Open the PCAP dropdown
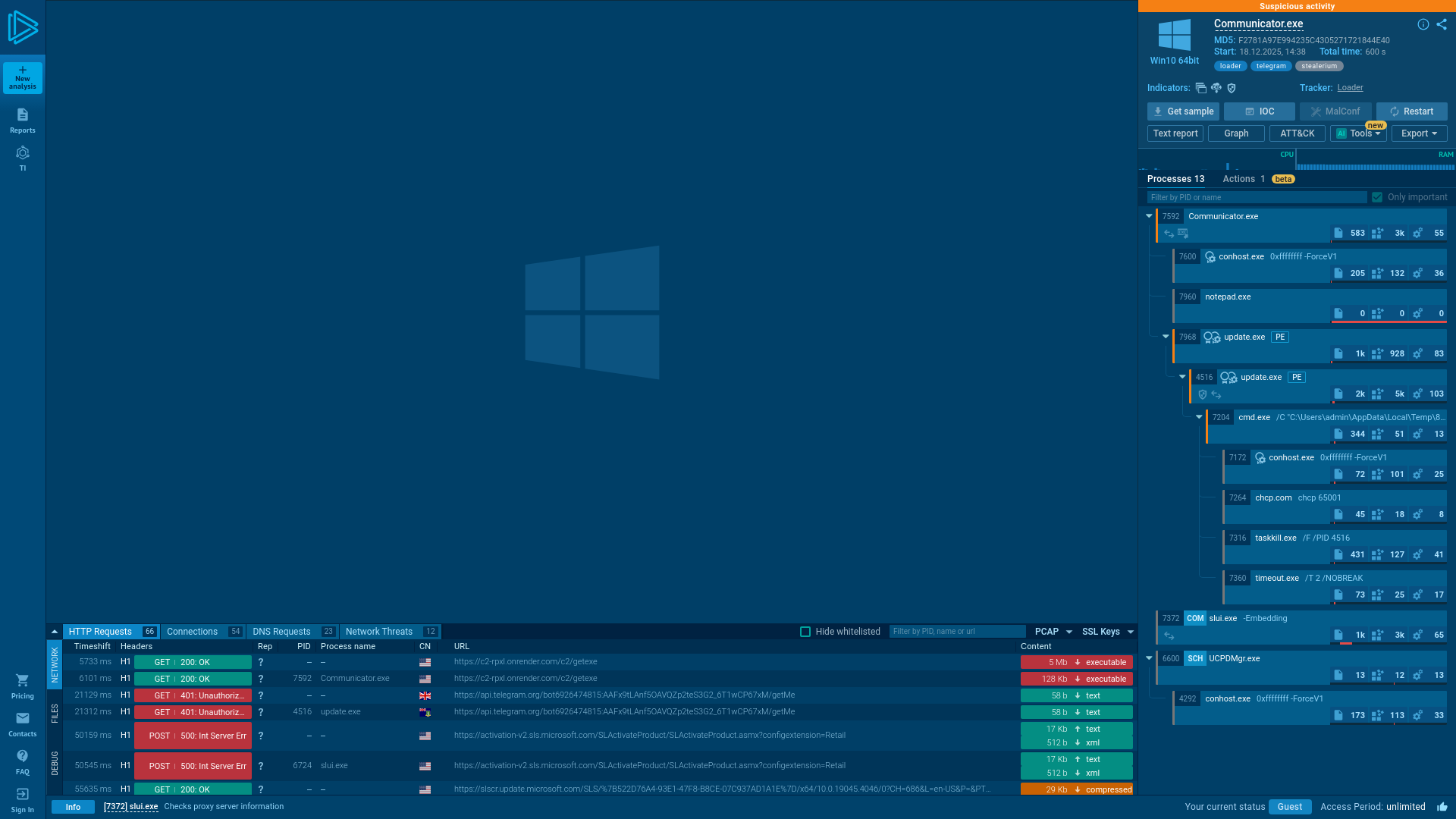This screenshot has height=819, width=1456. pyautogui.click(x=1053, y=631)
